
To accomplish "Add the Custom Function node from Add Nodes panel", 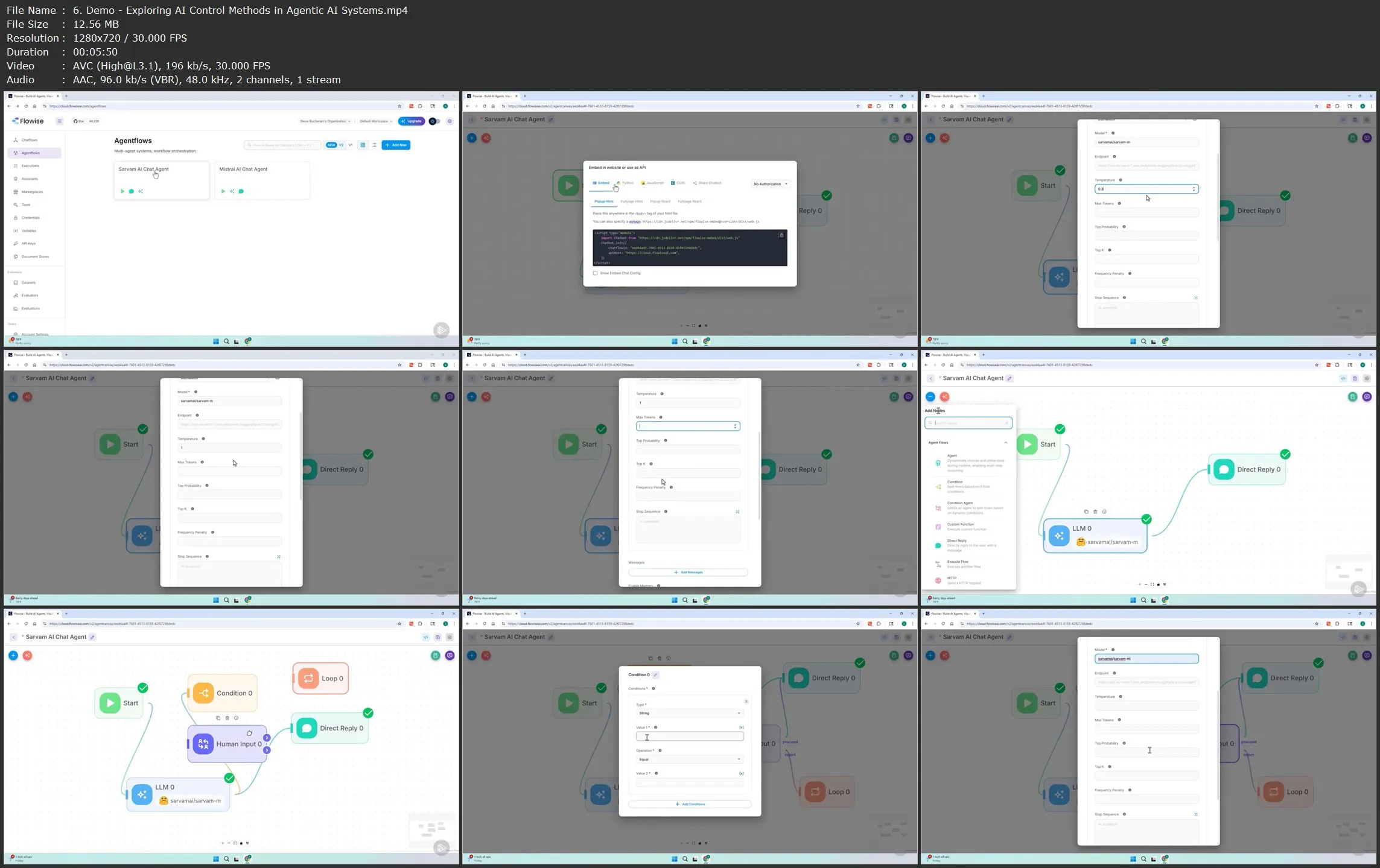I will [x=968, y=527].
